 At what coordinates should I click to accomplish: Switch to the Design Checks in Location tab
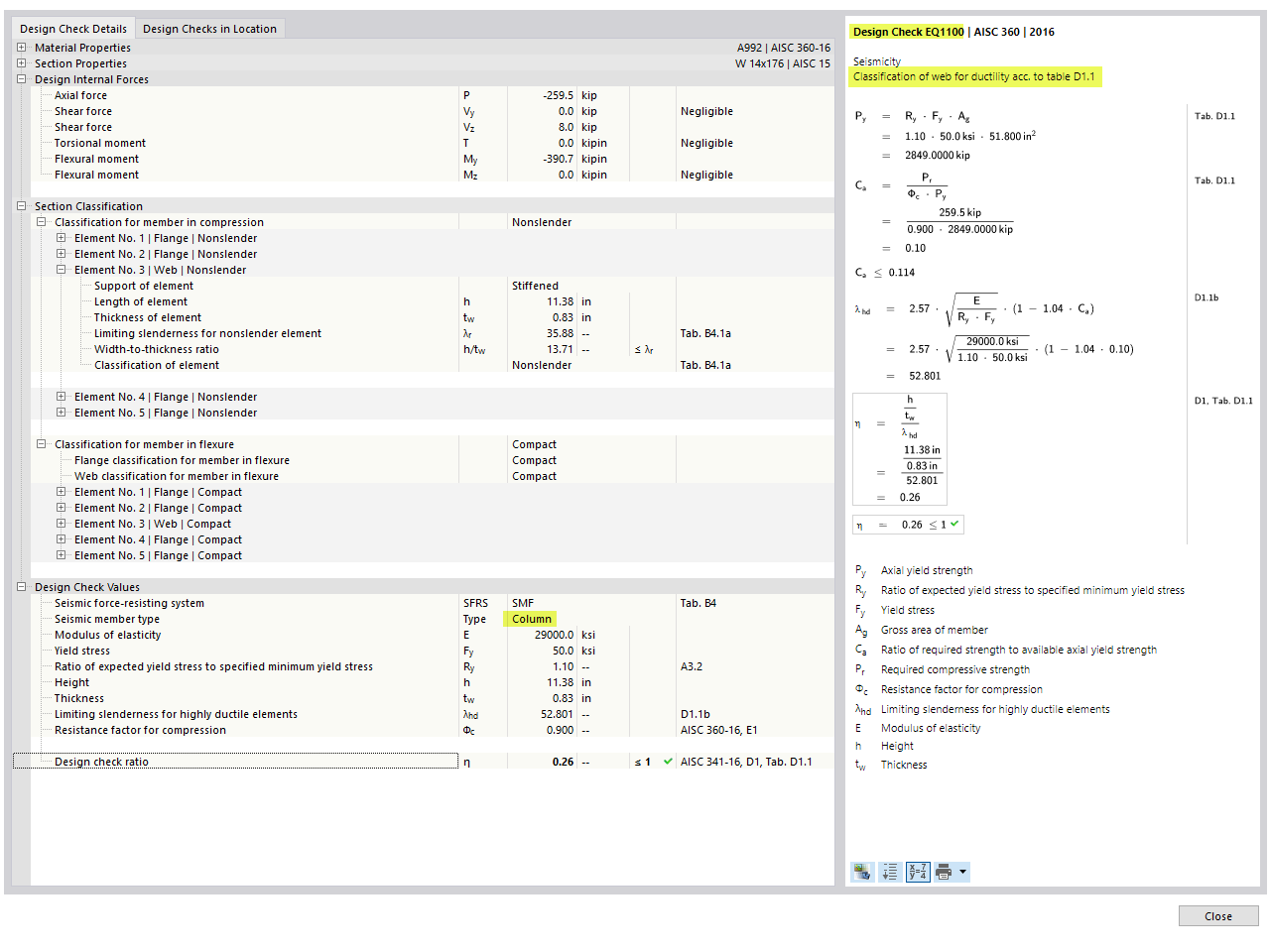[209, 29]
